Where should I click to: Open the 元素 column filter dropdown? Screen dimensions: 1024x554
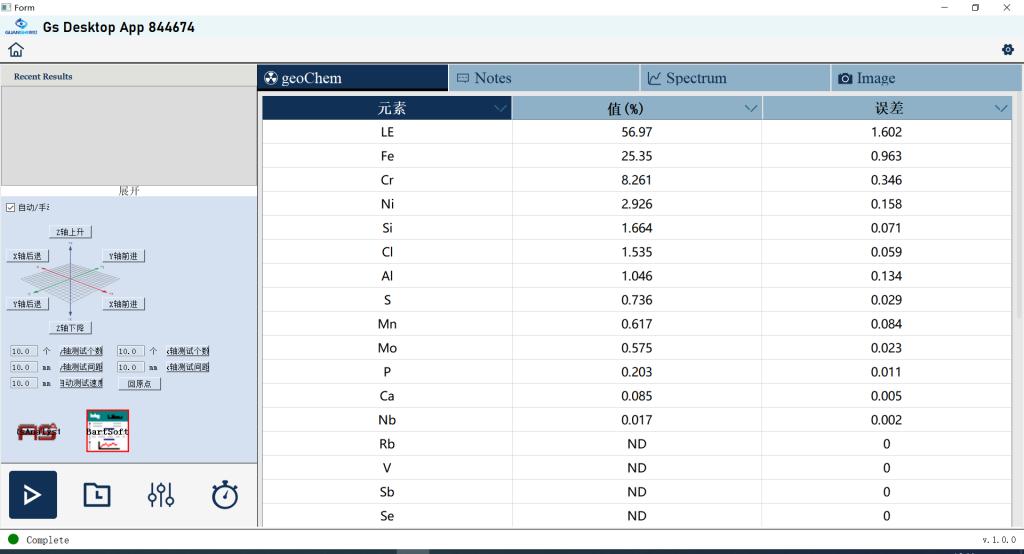pos(501,109)
